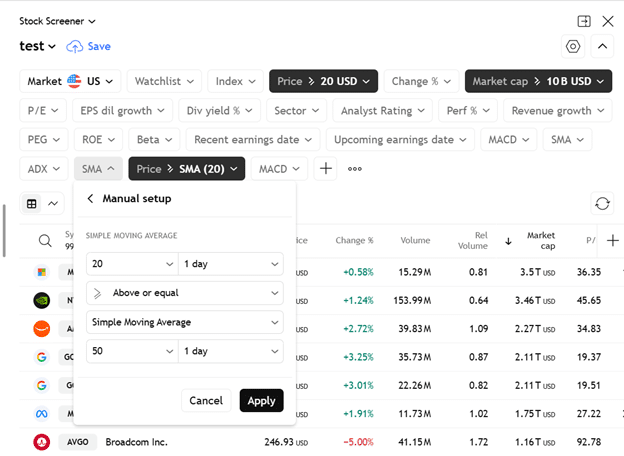Click the add filter plus icon

pos(325,169)
